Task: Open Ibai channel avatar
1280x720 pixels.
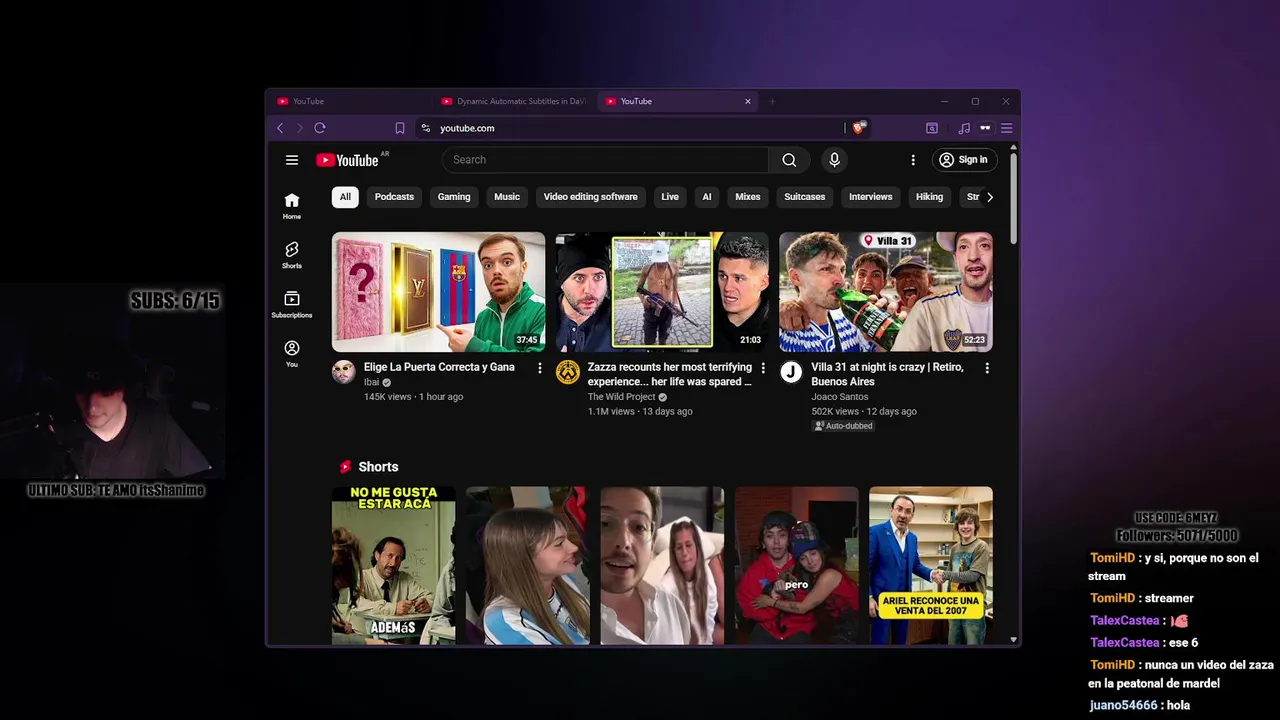Action: coord(344,373)
